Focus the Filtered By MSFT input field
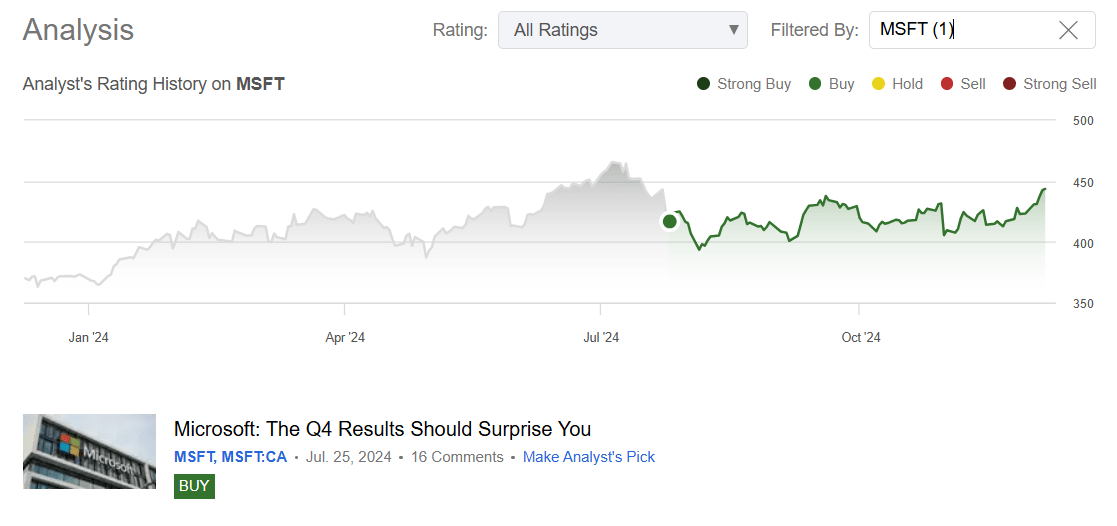Viewport: 1117px width, 526px height. coord(960,30)
